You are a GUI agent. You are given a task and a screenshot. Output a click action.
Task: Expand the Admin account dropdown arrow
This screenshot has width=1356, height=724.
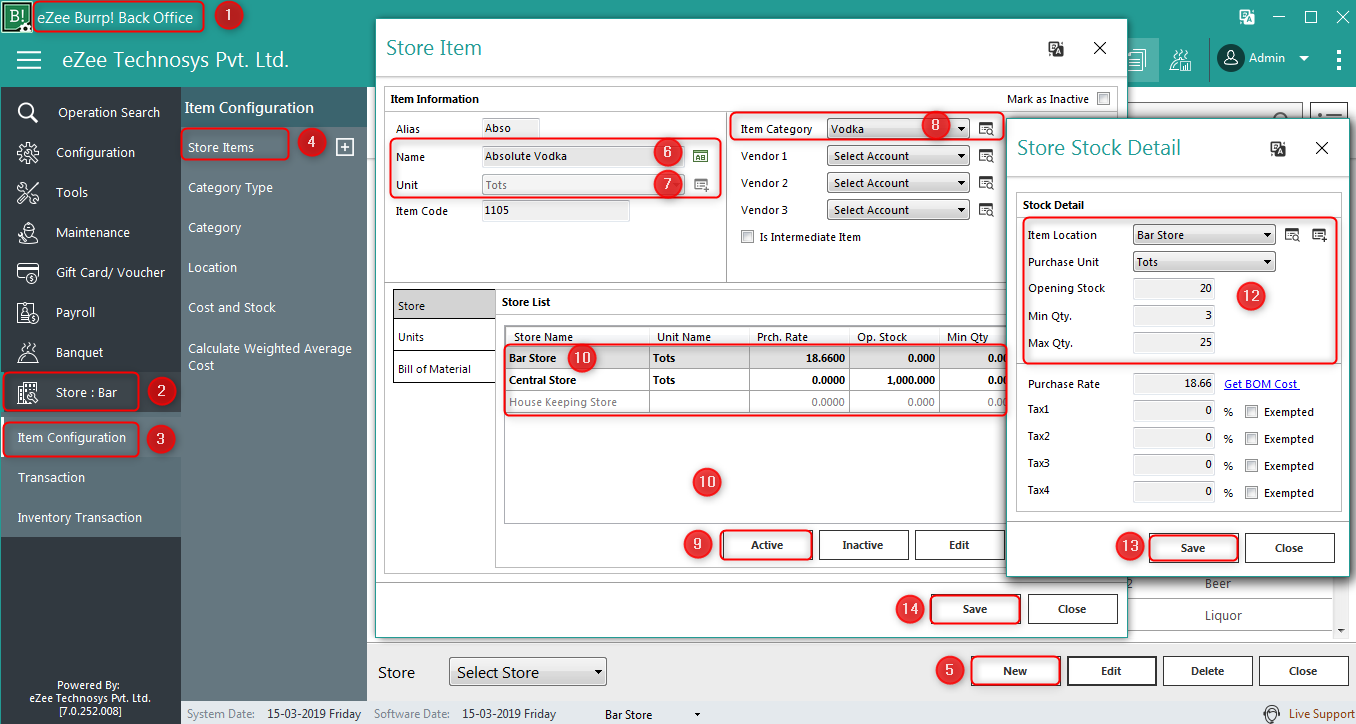pos(1304,59)
